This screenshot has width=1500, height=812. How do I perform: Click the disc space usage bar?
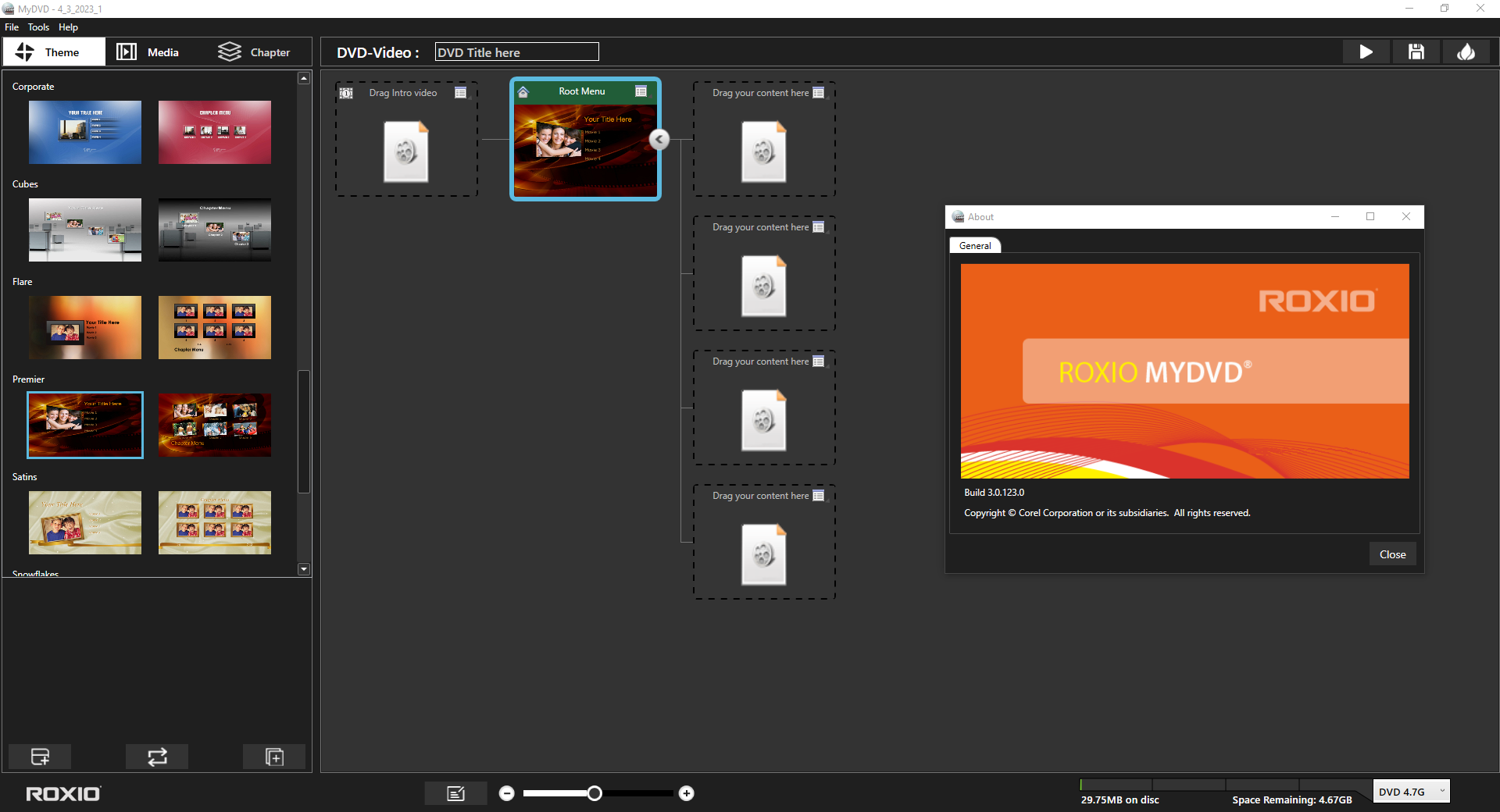click(x=1226, y=785)
